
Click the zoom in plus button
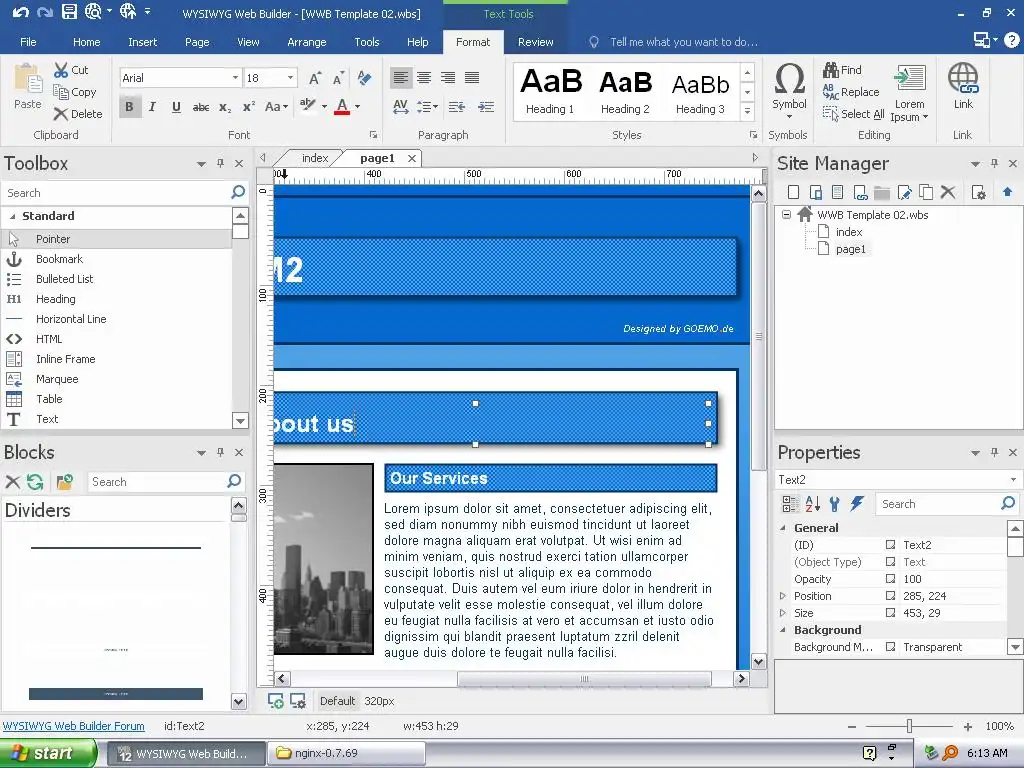967,726
